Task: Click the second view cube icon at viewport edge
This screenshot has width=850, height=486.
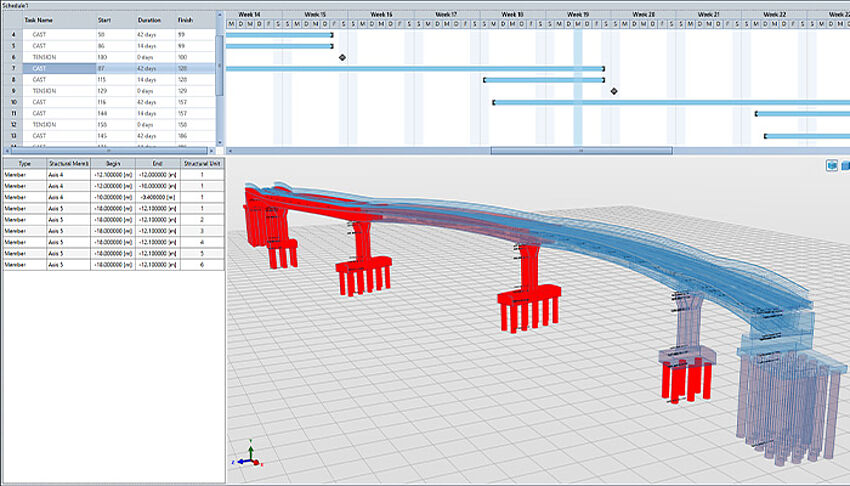Action: [x=846, y=165]
